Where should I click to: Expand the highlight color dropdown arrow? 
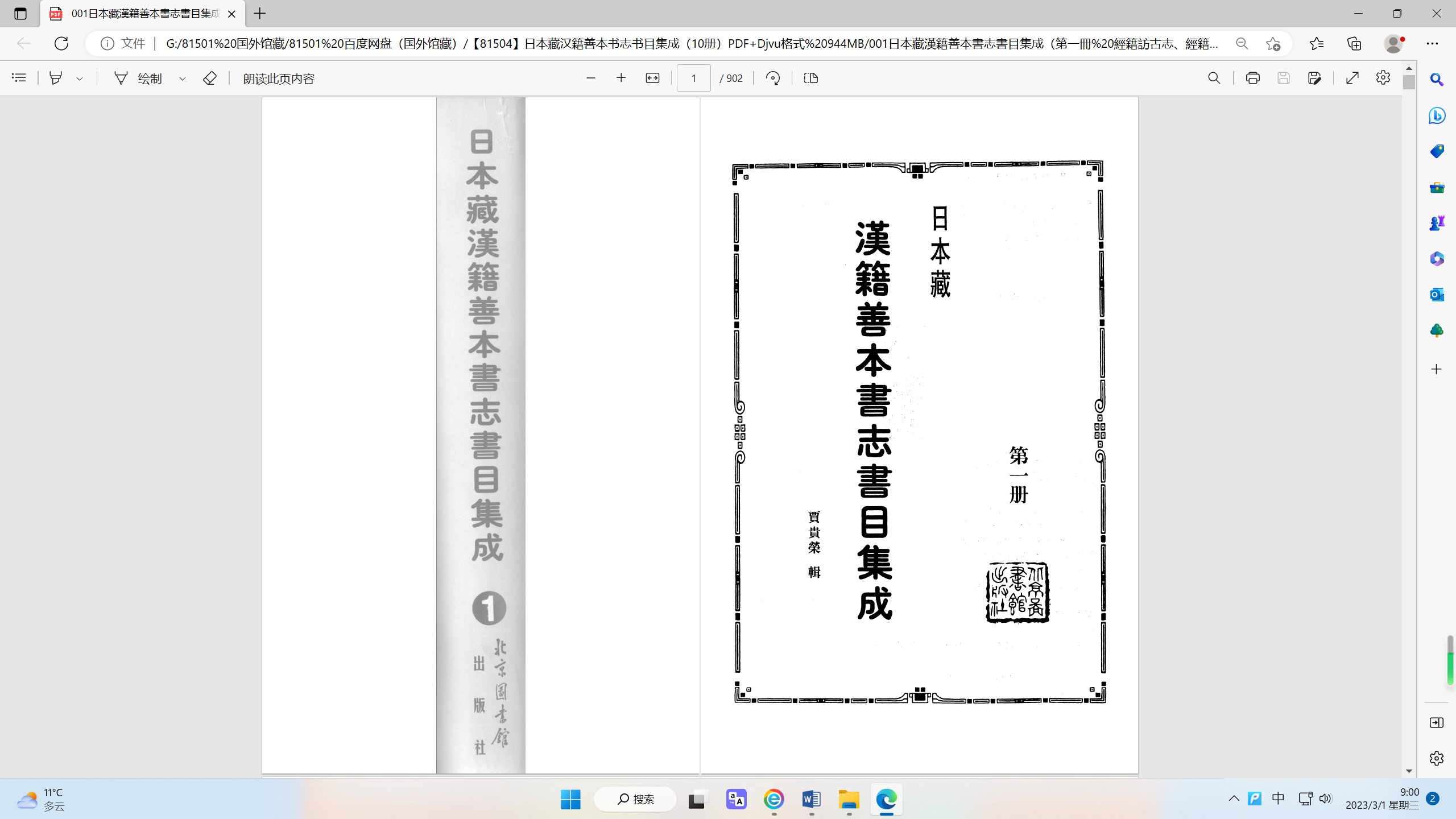point(80,78)
